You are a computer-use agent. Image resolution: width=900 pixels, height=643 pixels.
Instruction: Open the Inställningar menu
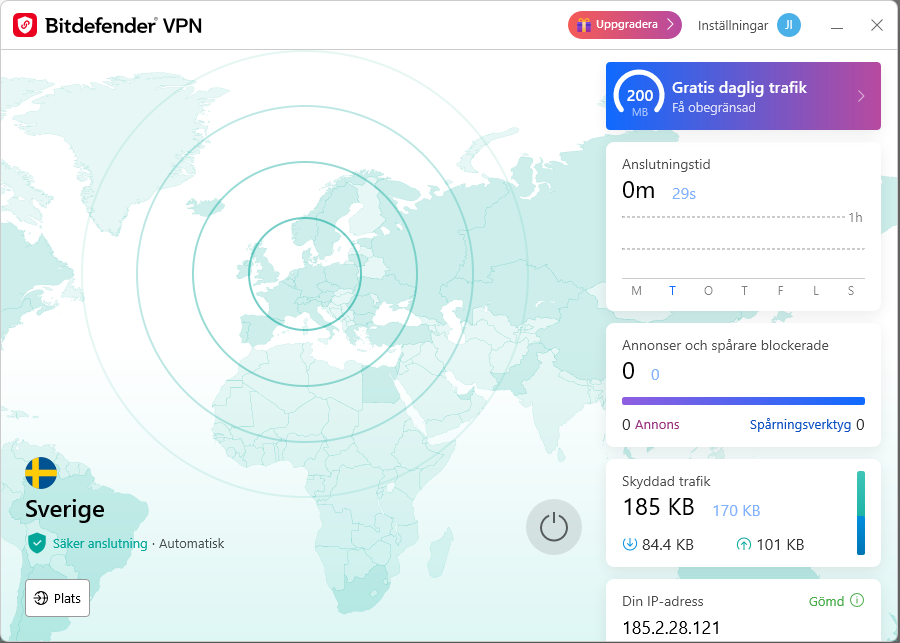(736, 24)
